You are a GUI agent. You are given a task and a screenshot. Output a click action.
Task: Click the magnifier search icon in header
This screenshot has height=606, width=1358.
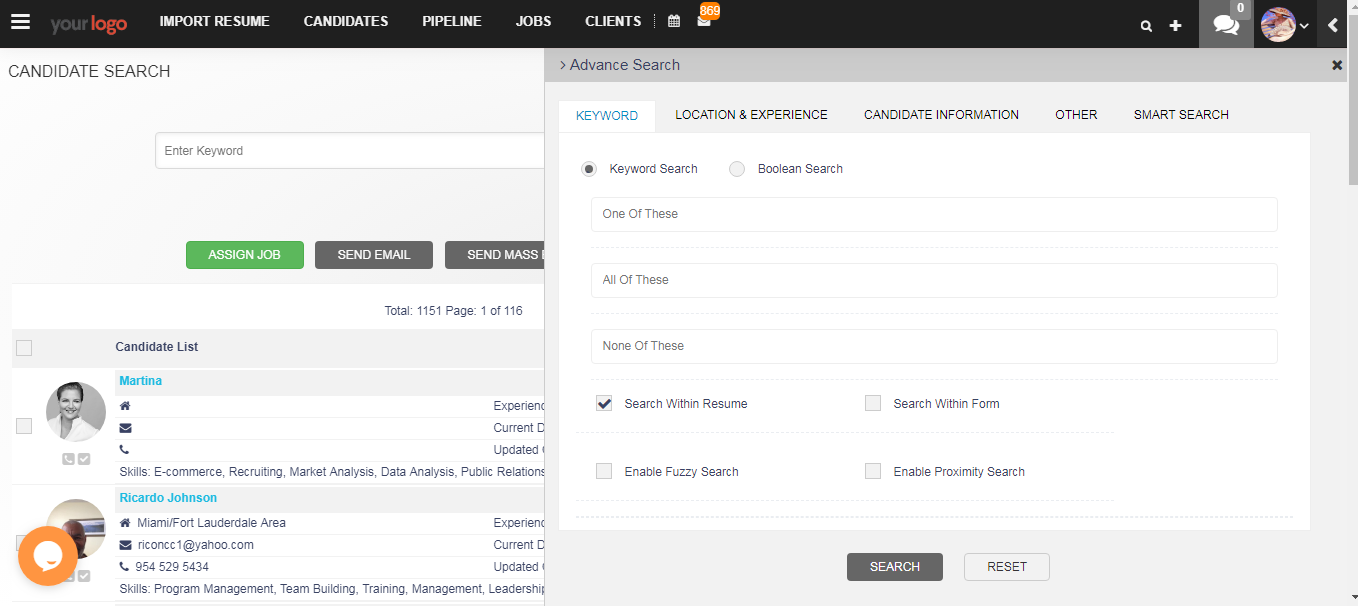pyautogui.click(x=1146, y=26)
